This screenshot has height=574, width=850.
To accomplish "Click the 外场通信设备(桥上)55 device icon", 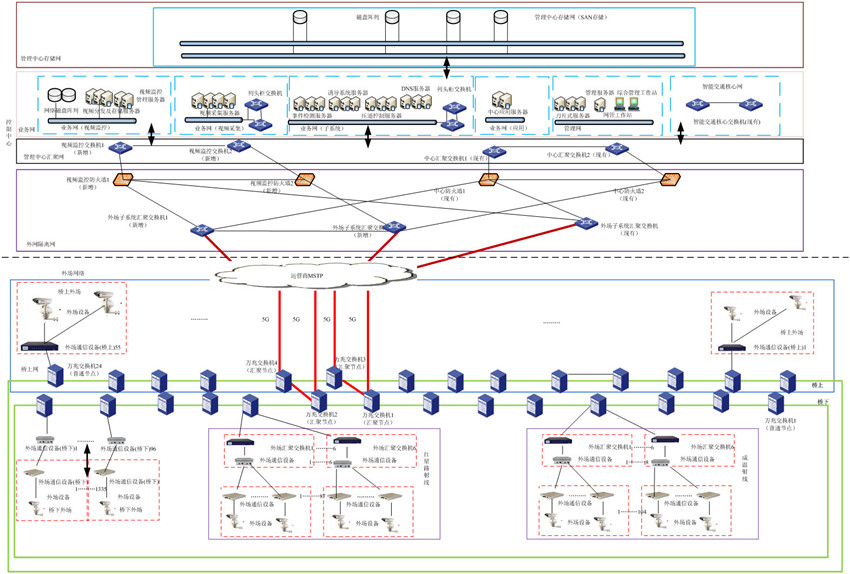I will pos(39,346).
